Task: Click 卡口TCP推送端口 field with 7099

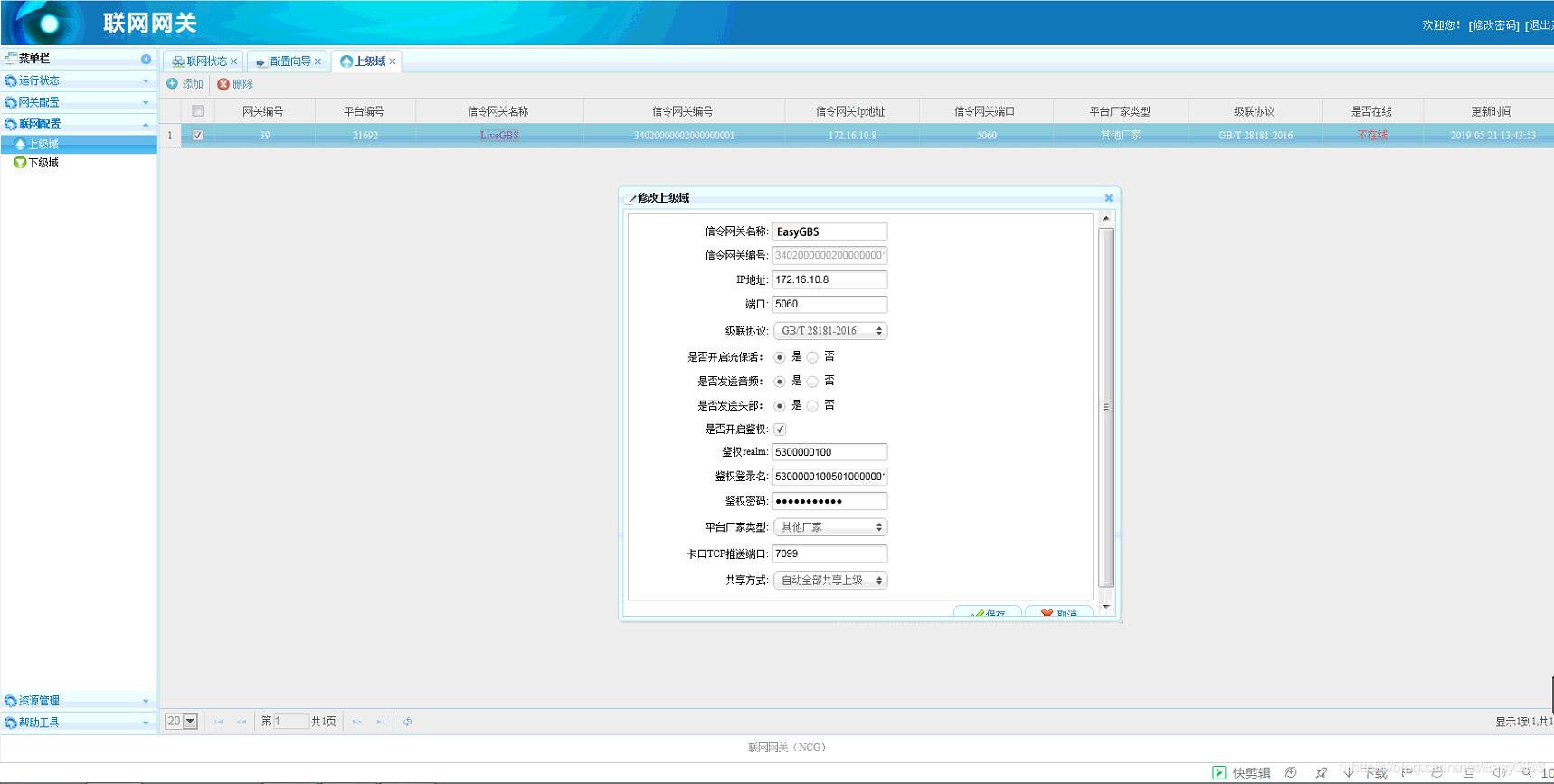Action: point(829,553)
